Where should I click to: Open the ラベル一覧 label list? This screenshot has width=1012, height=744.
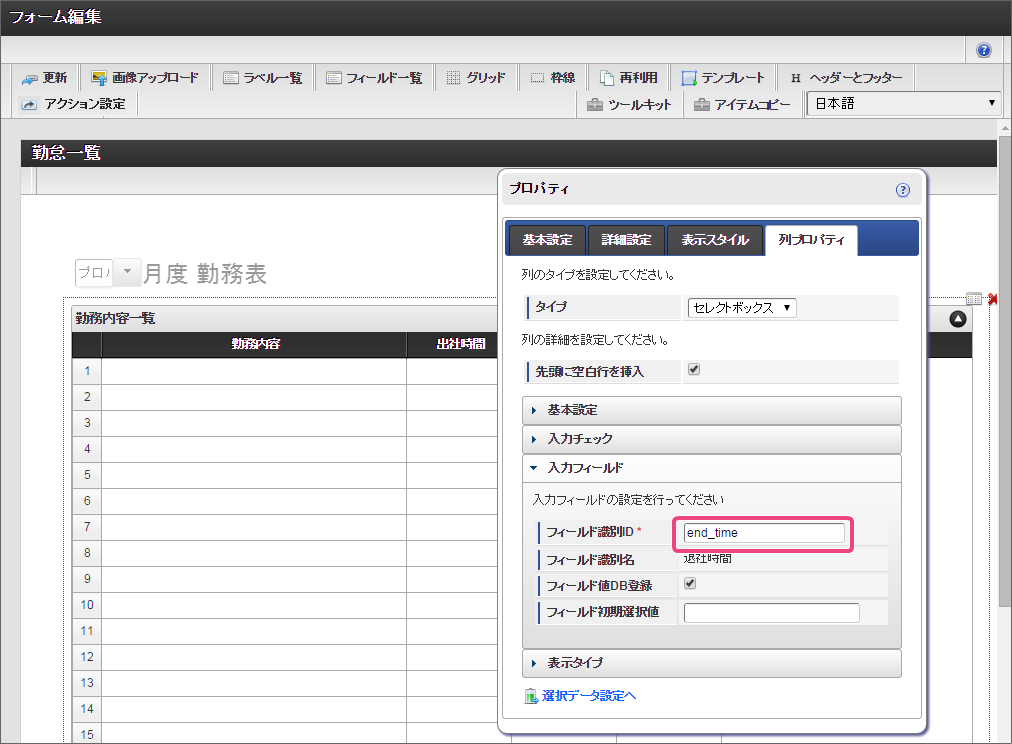click(263, 78)
